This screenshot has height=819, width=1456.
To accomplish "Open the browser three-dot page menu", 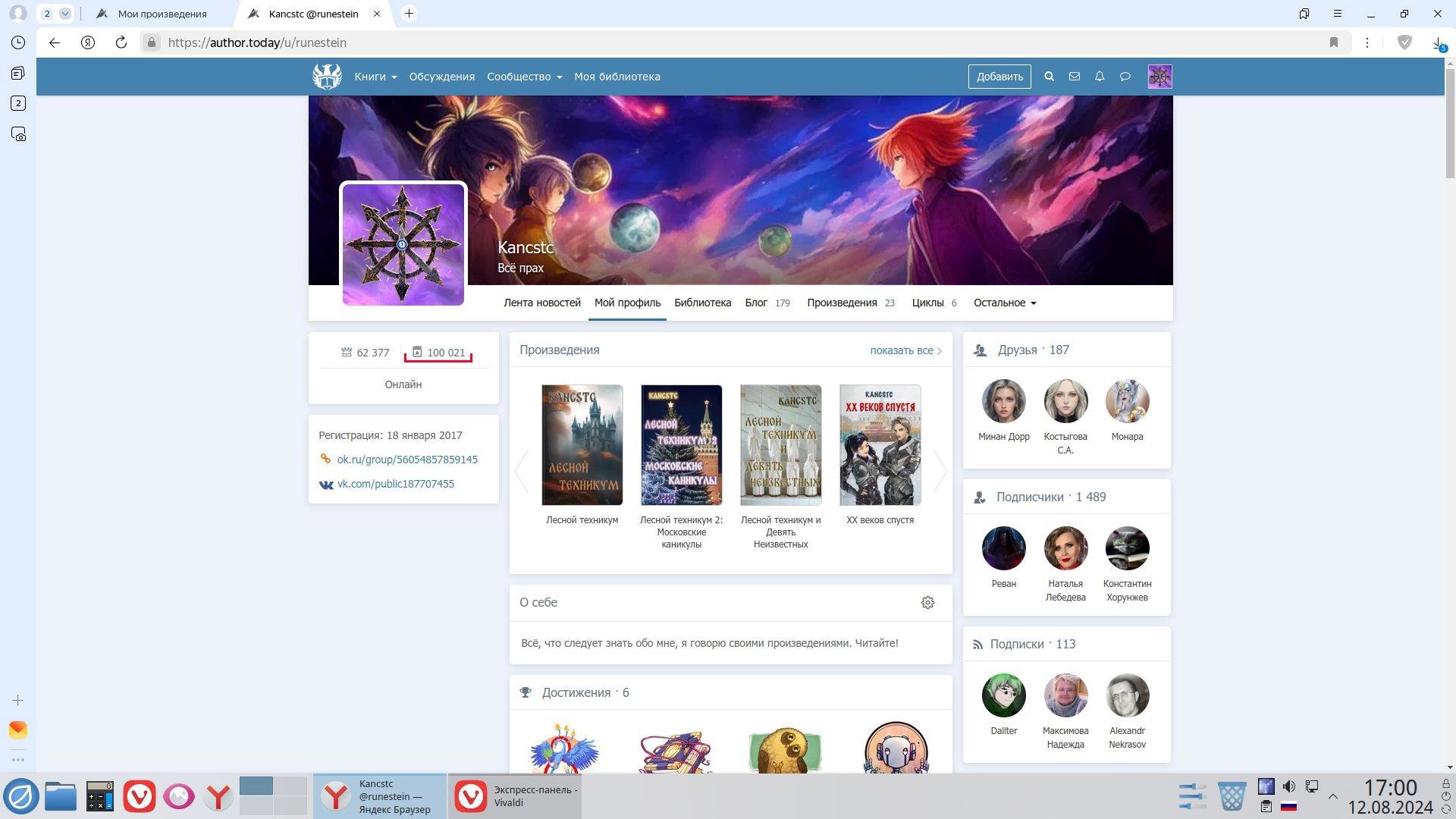I will (1367, 42).
